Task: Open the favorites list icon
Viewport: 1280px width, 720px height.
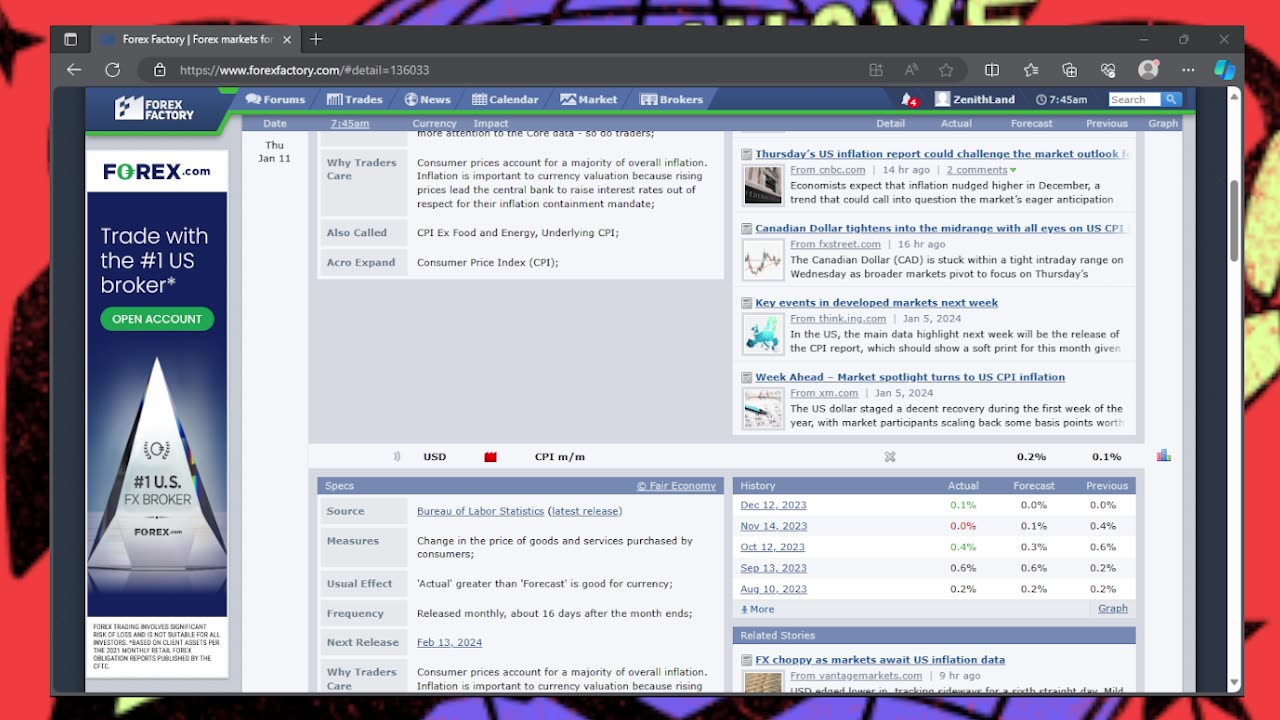Action: (1031, 70)
